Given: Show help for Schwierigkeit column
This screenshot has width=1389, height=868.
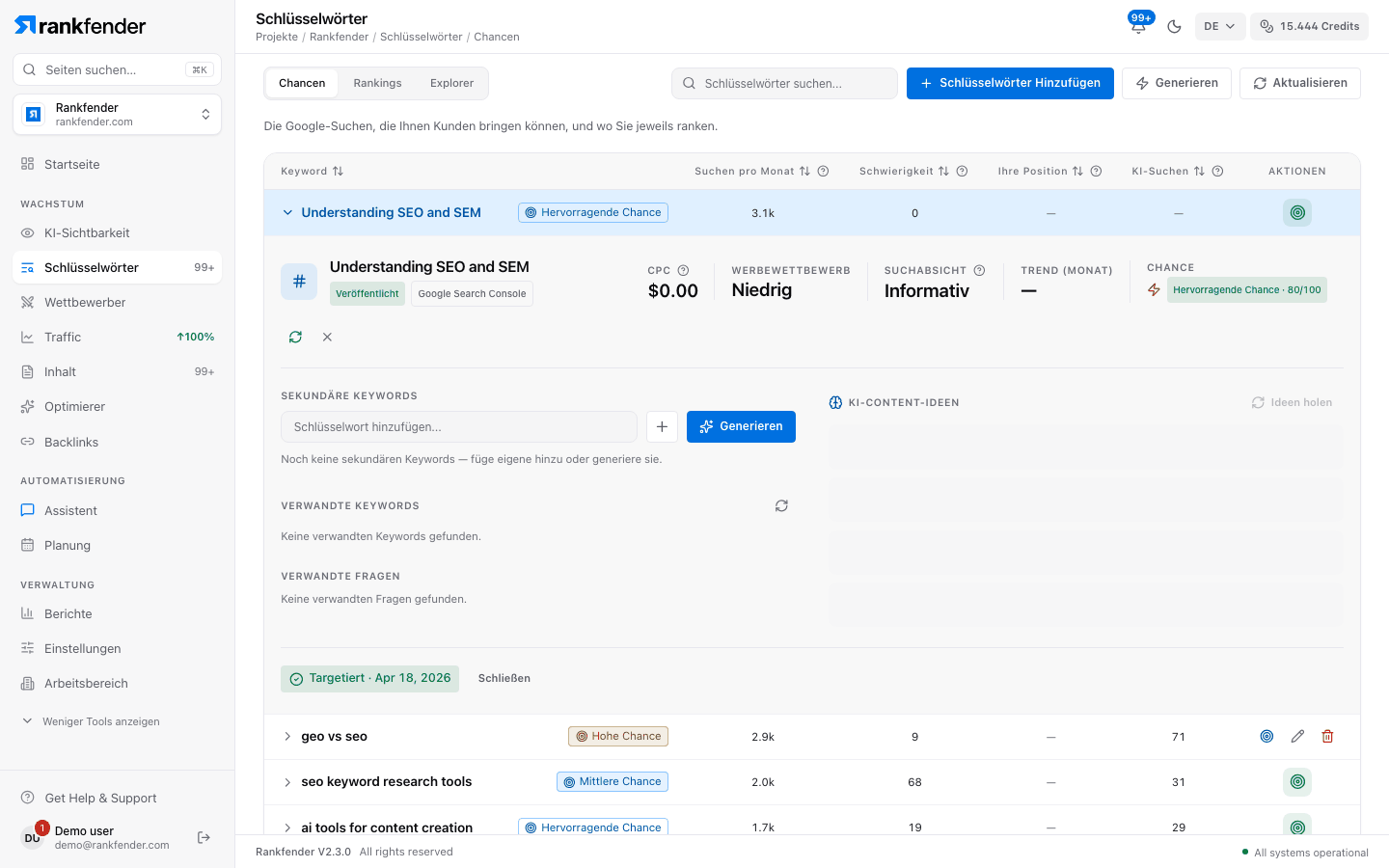Looking at the screenshot, I should [x=962, y=172].
